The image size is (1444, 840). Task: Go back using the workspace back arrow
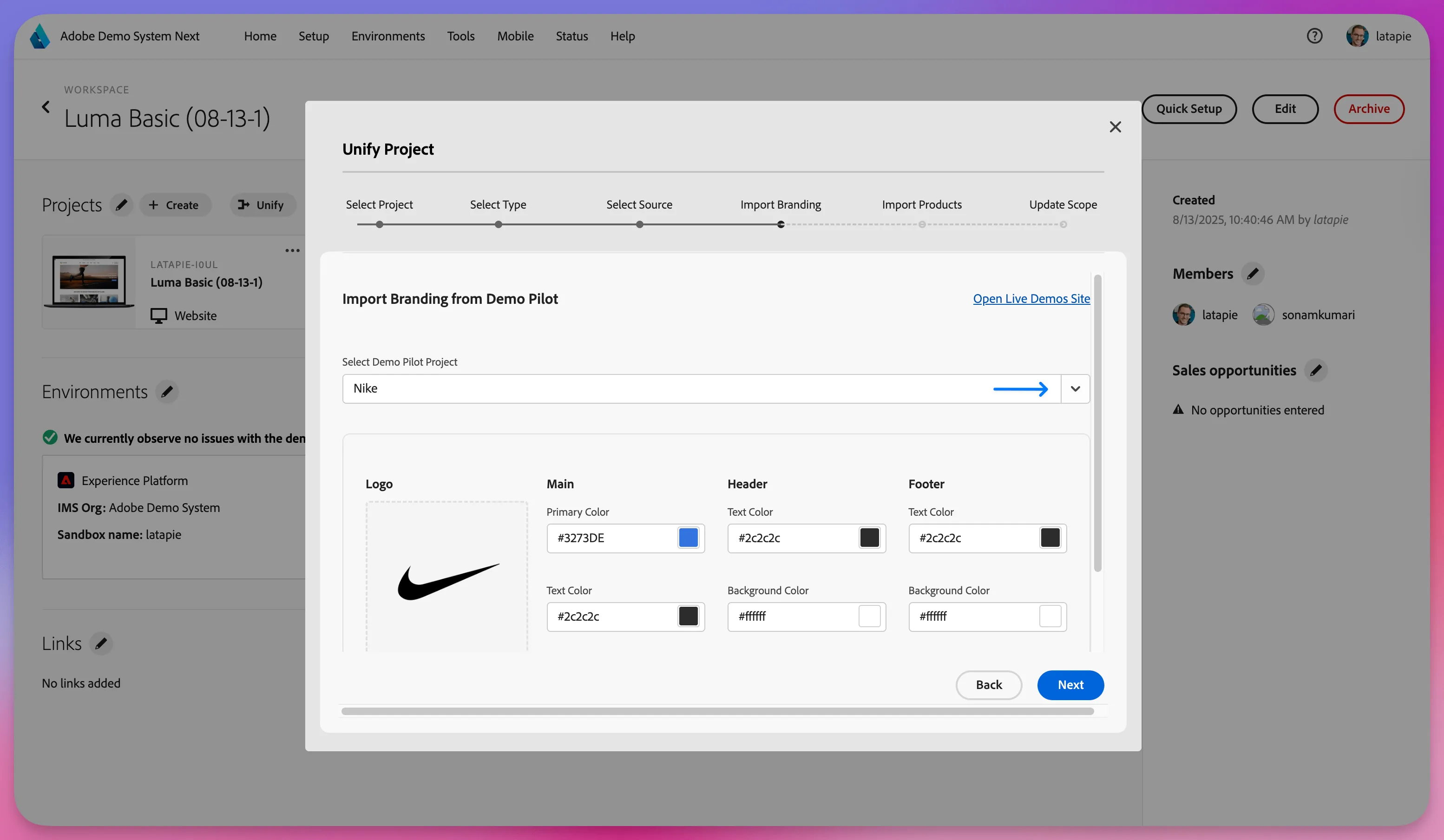(x=46, y=107)
